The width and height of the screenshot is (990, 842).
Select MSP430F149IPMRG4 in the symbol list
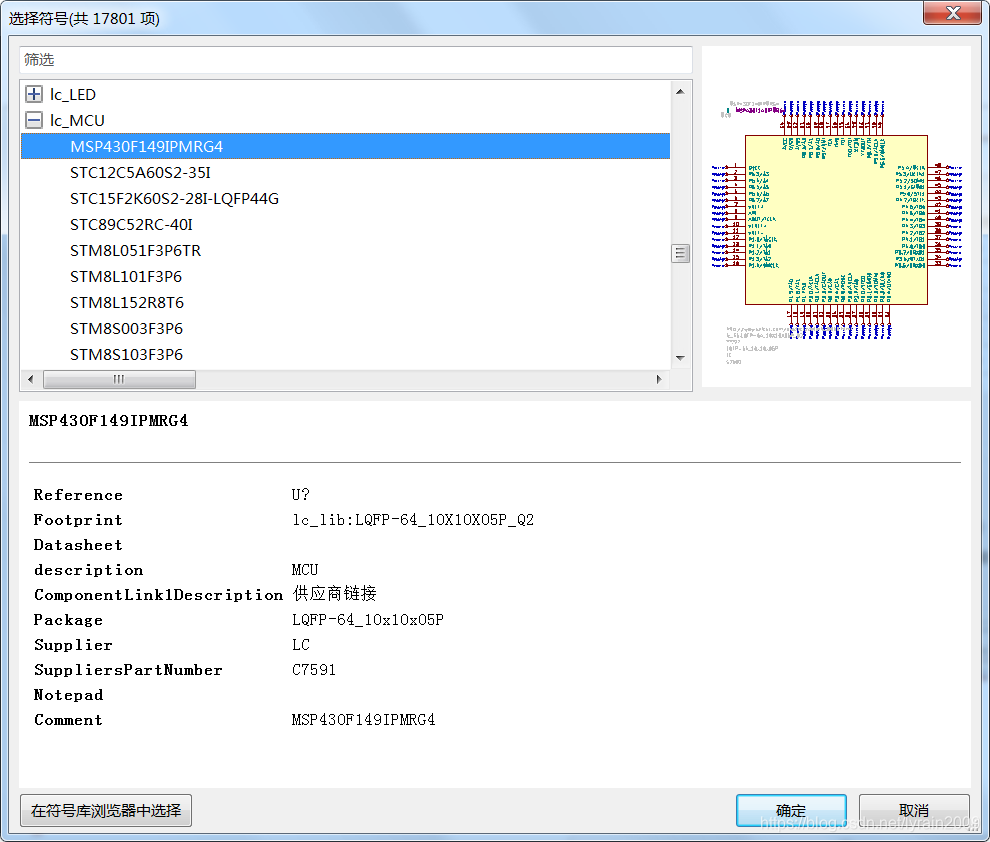345,146
